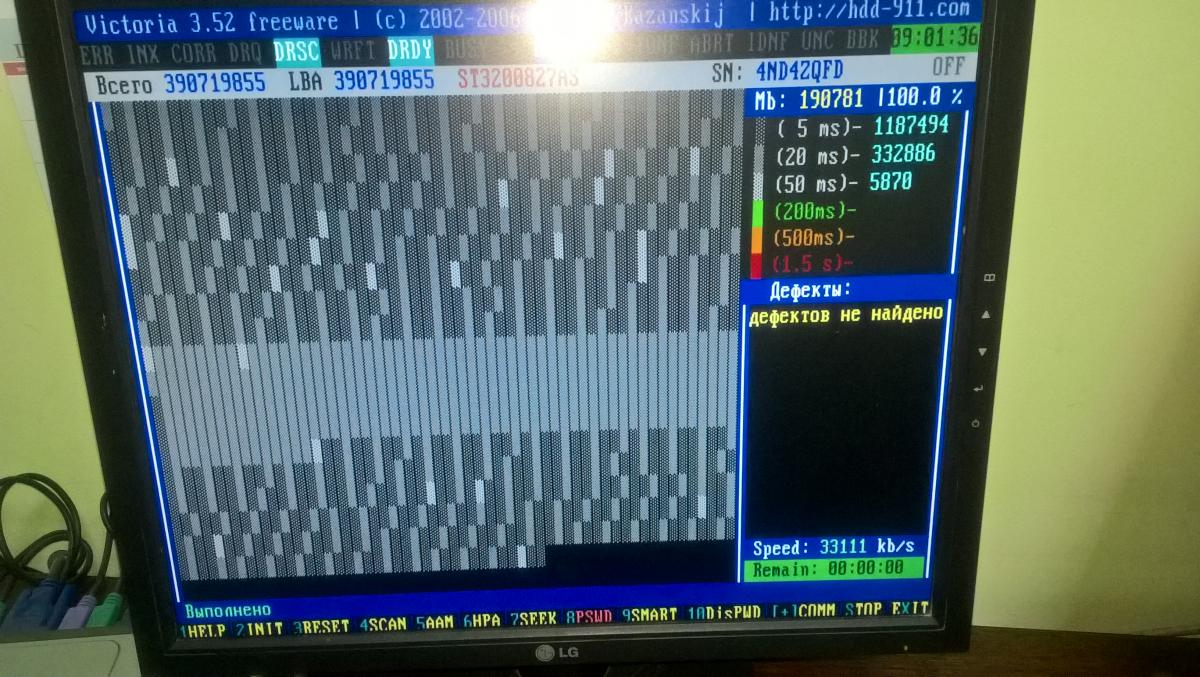Open acoustic settings with 5AAM
The height and width of the screenshot is (677, 1200).
click(x=435, y=624)
